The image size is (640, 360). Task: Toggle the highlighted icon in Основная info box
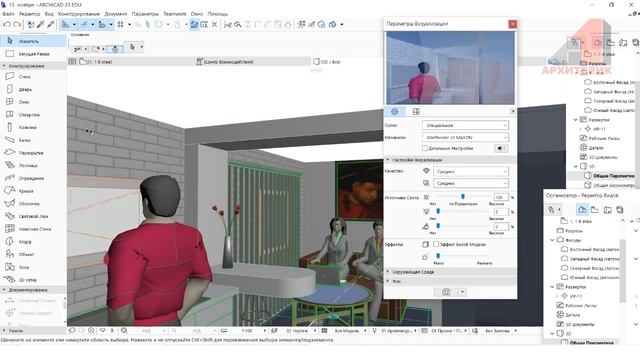[115, 49]
